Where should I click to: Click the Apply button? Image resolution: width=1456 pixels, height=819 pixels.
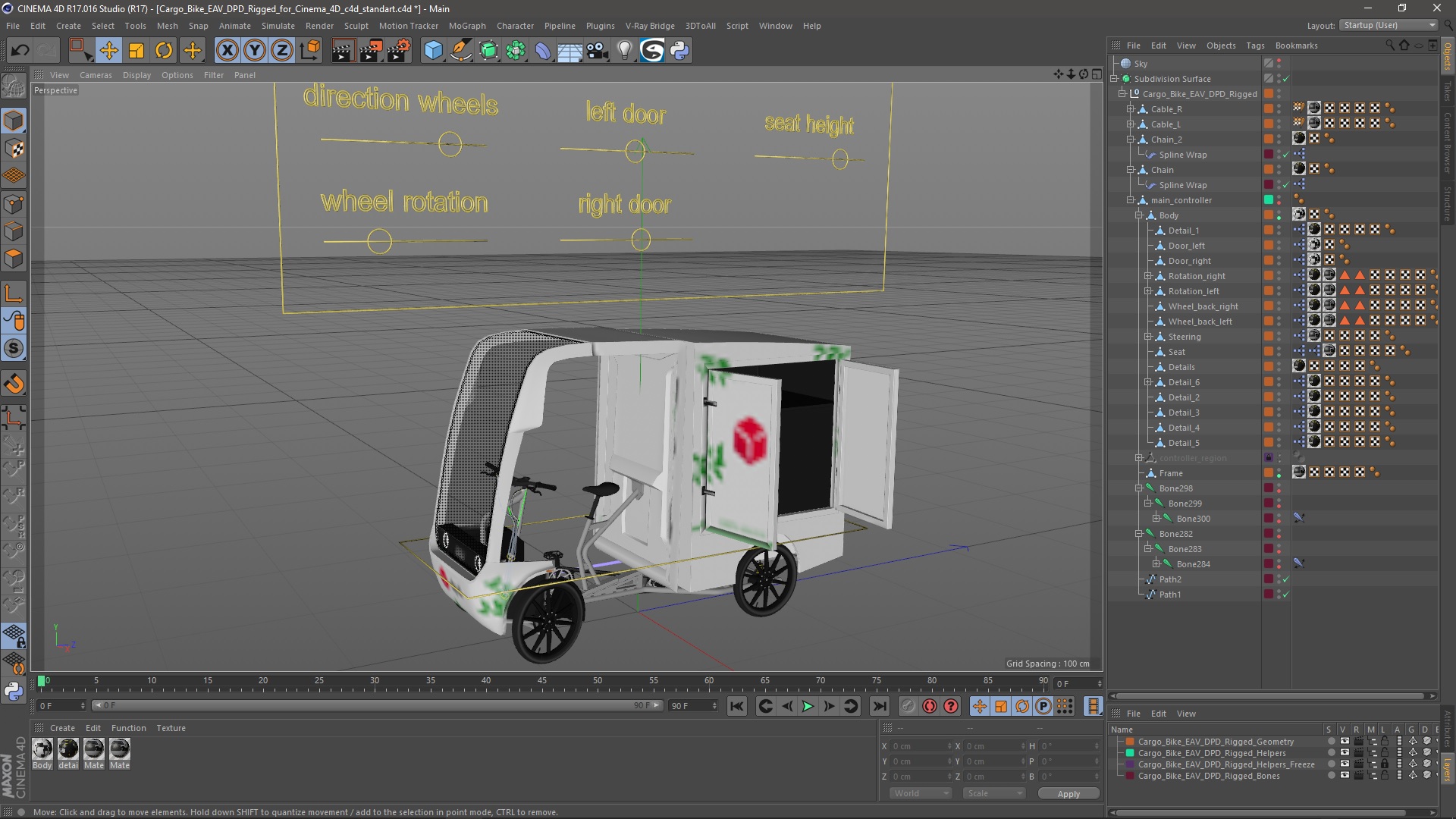1068,794
